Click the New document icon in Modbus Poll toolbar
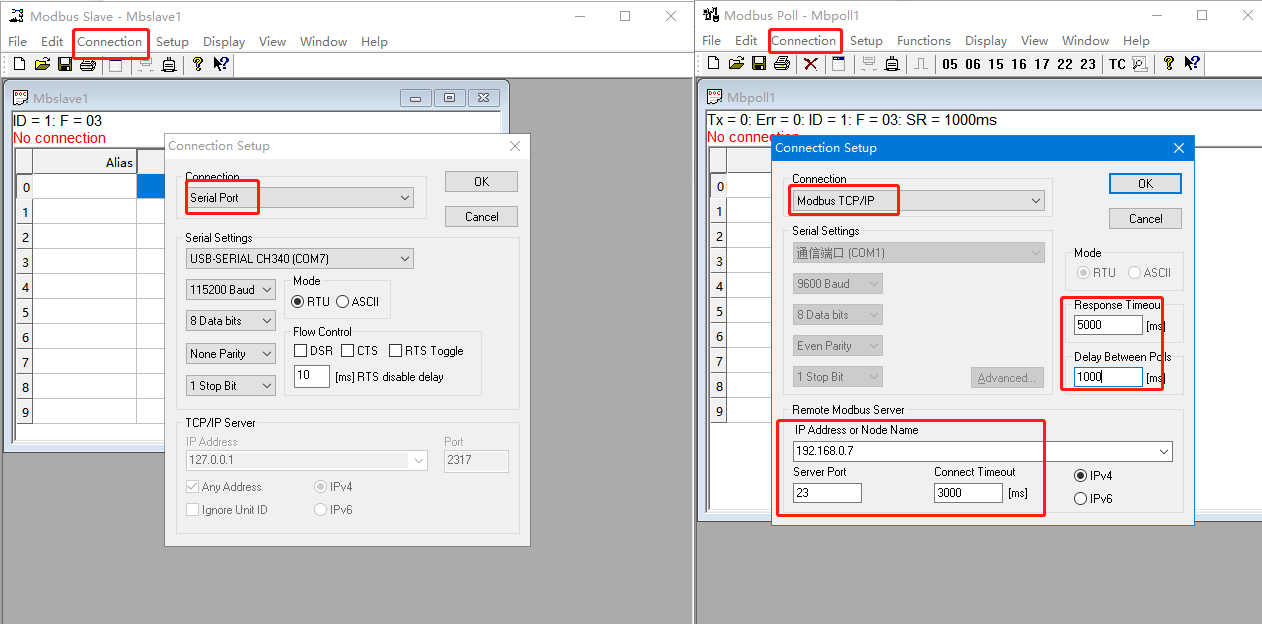The height and width of the screenshot is (624, 1262). click(713, 64)
